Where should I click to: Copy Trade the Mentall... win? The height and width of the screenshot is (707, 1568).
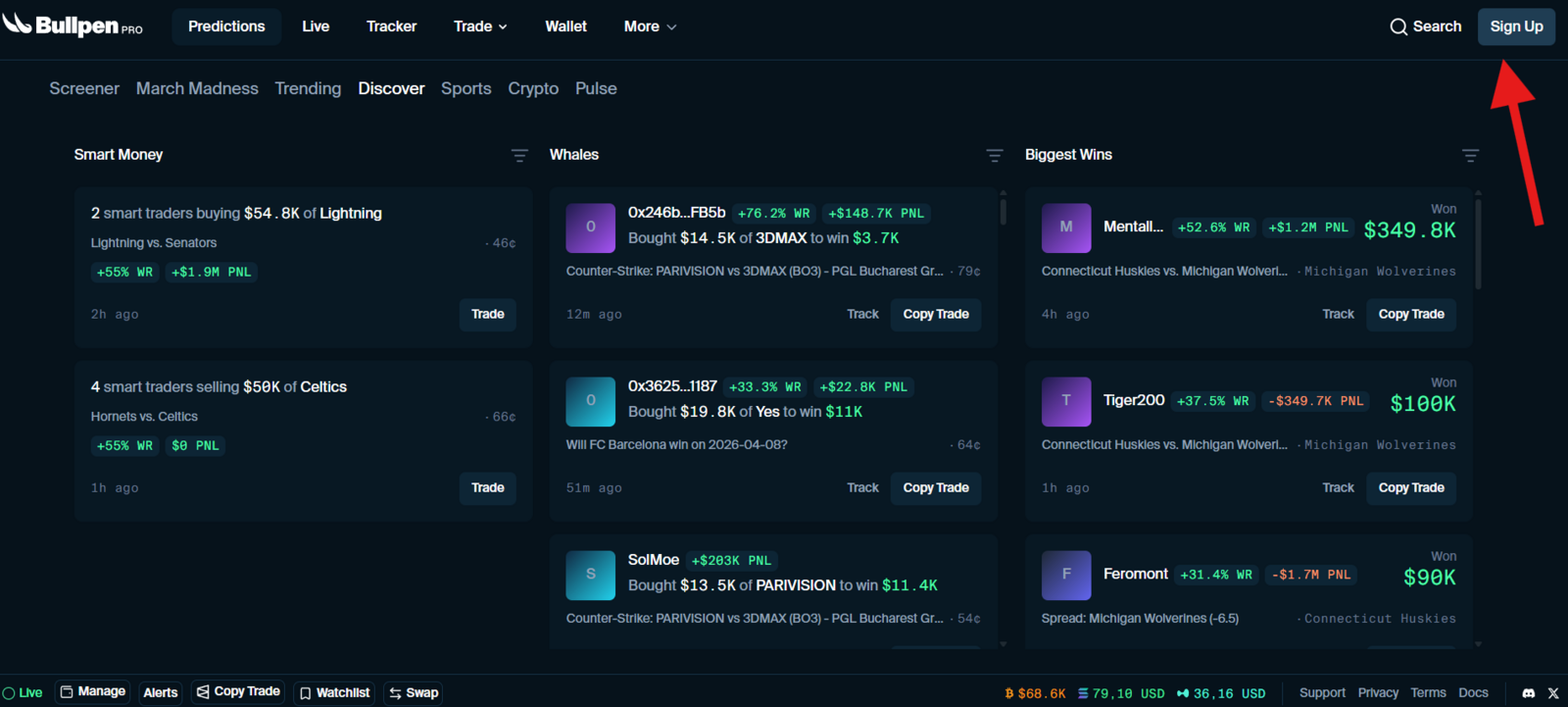tap(1411, 314)
